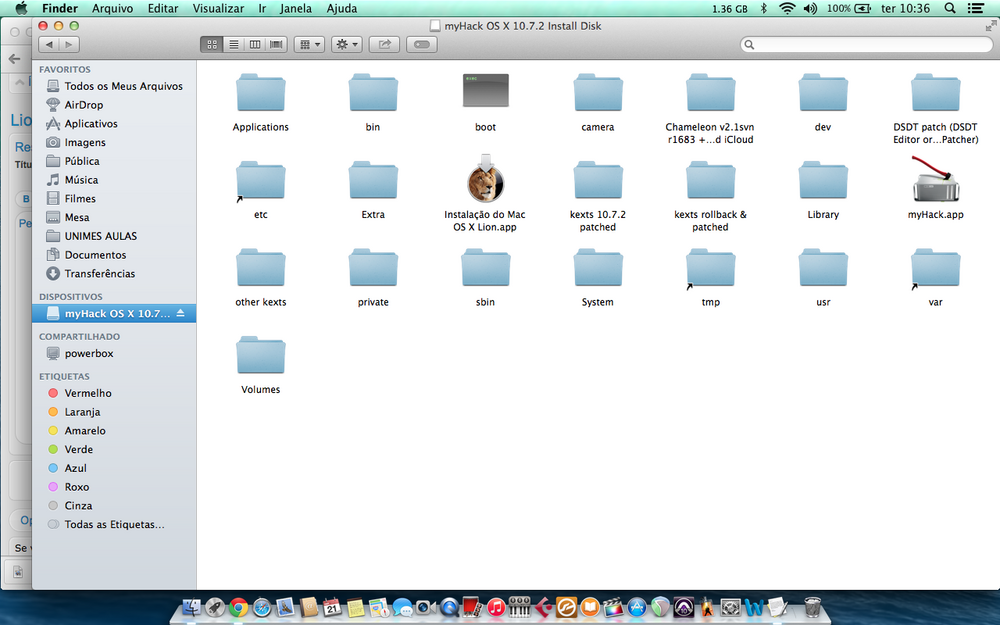1000x625 pixels.
Task: Switch Finder to Cover Flow view
Action: 276,44
